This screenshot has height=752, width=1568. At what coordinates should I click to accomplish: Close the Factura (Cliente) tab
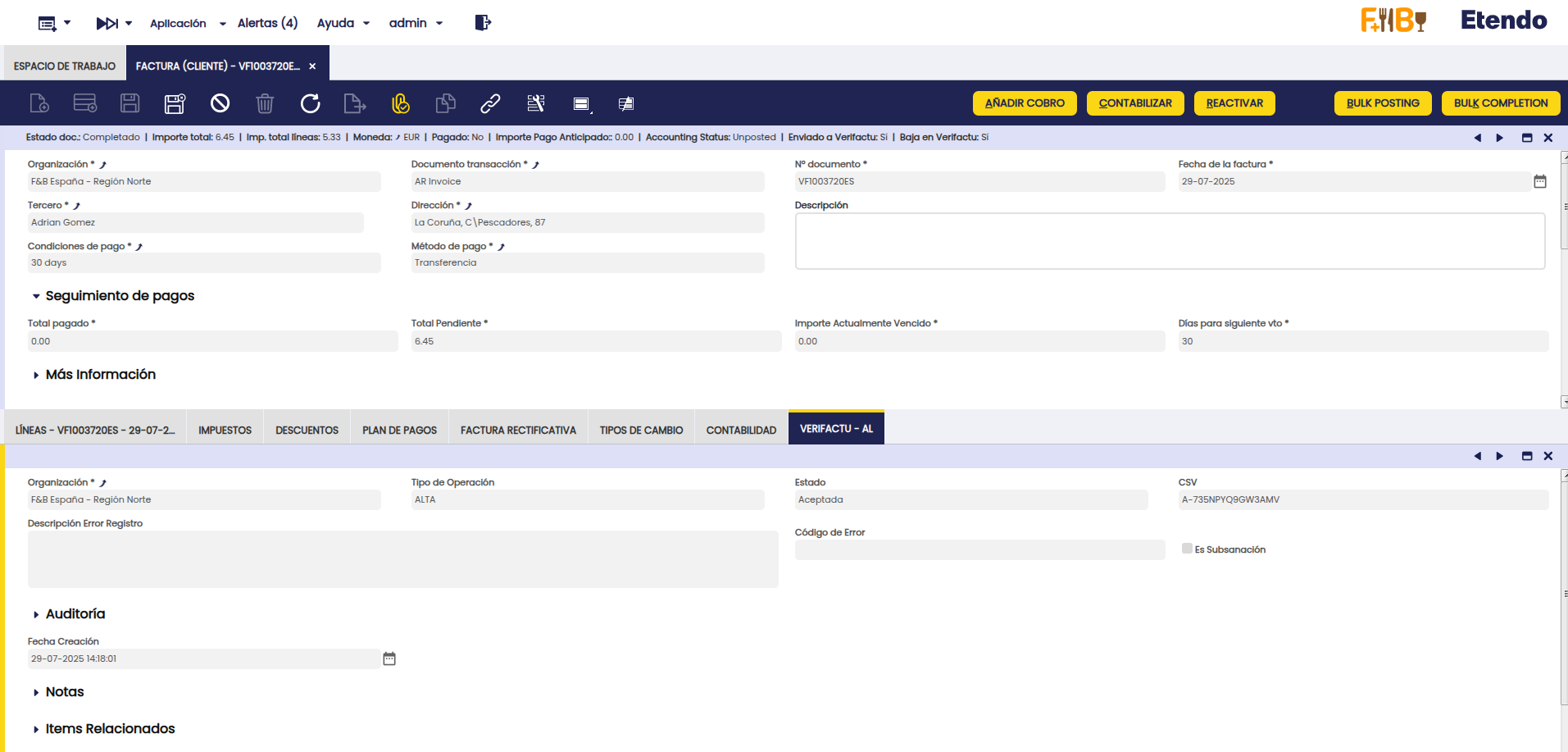pos(312,66)
